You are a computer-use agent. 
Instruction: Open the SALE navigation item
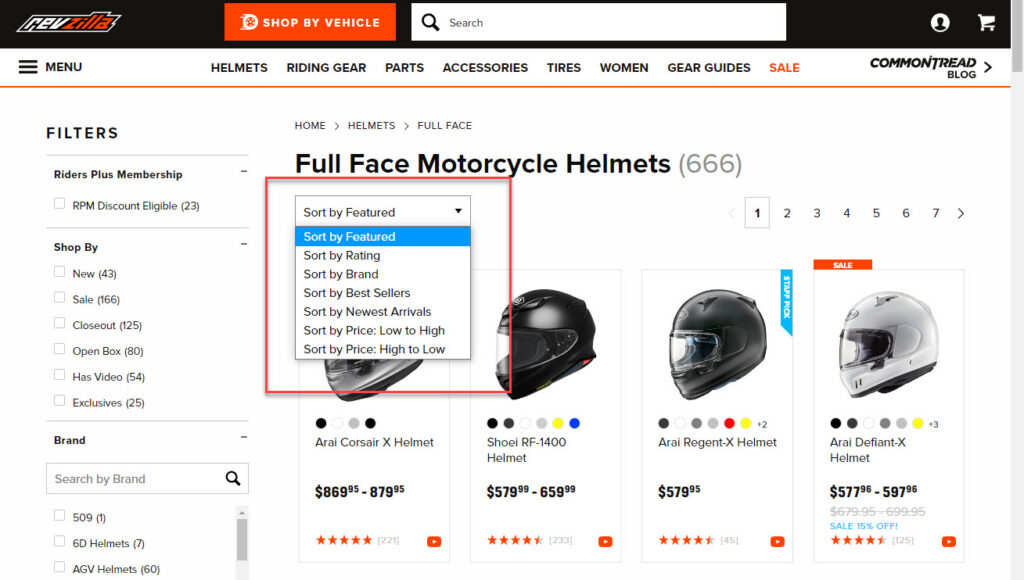(784, 67)
